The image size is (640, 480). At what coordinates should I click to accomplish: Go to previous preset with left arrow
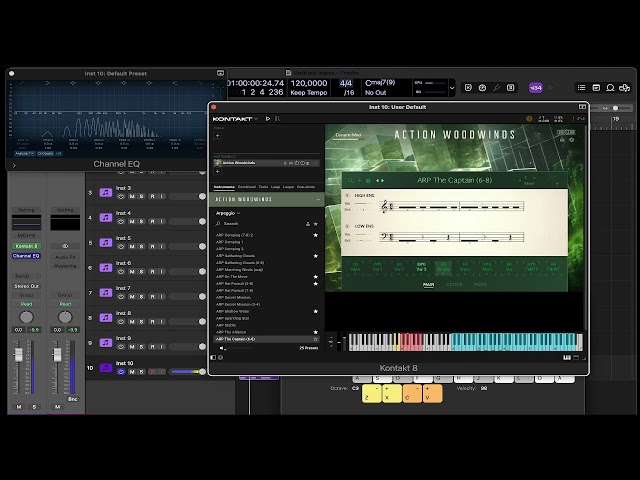tap(378, 180)
